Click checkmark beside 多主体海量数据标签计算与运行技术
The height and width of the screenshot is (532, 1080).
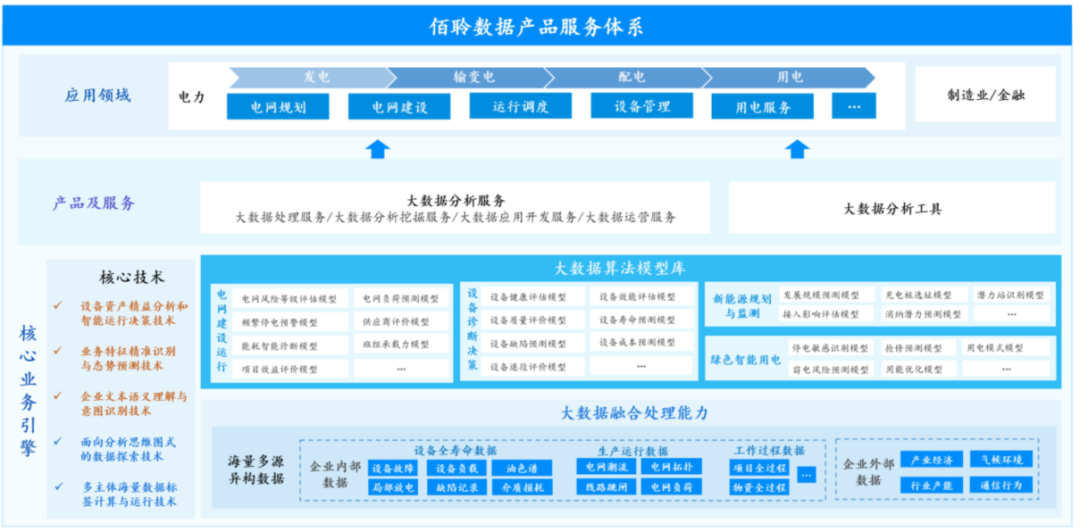(x=58, y=487)
